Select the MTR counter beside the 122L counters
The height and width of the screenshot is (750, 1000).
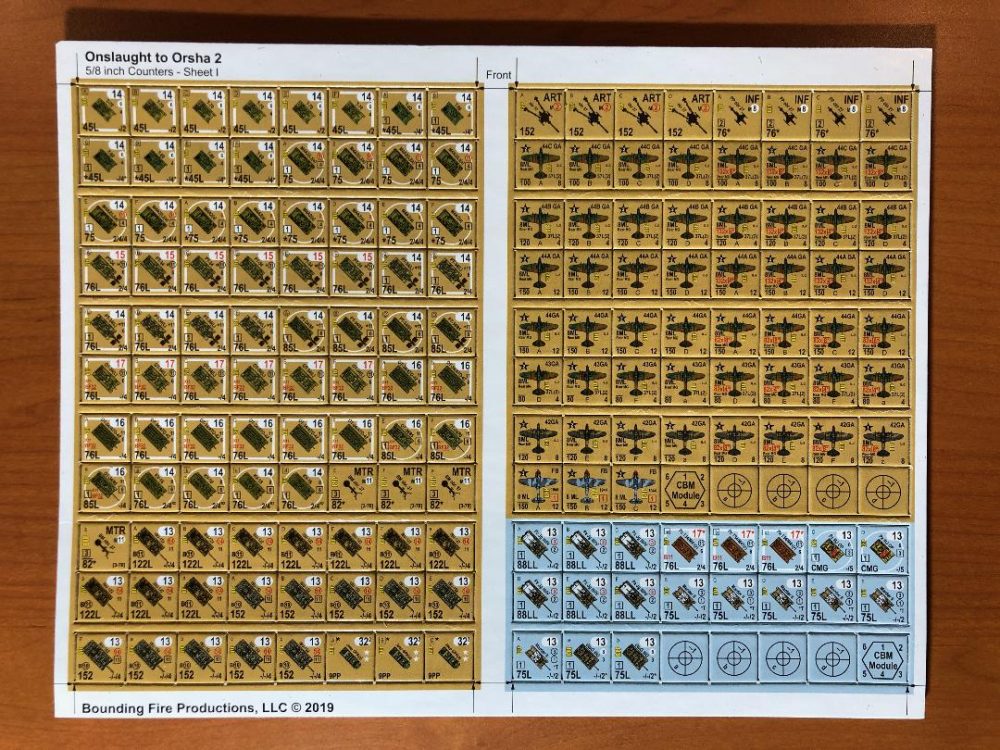click(x=103, y=548)
